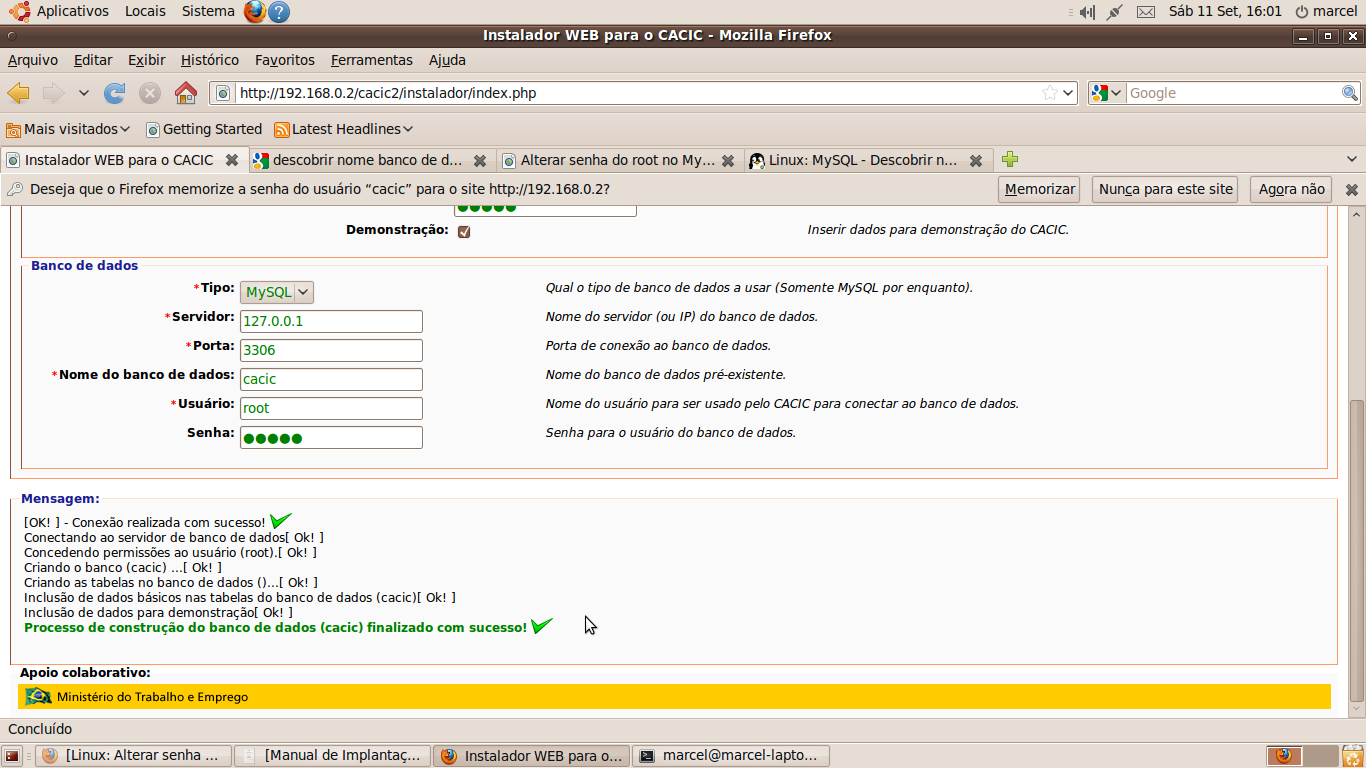Reload the page with the refresh icon

115,93
